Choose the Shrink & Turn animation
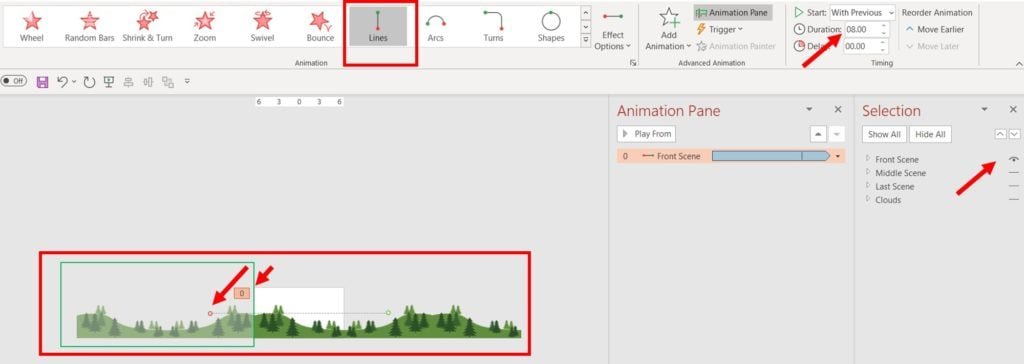Screen dimensions: 1024x364 (x=148, y=27)
